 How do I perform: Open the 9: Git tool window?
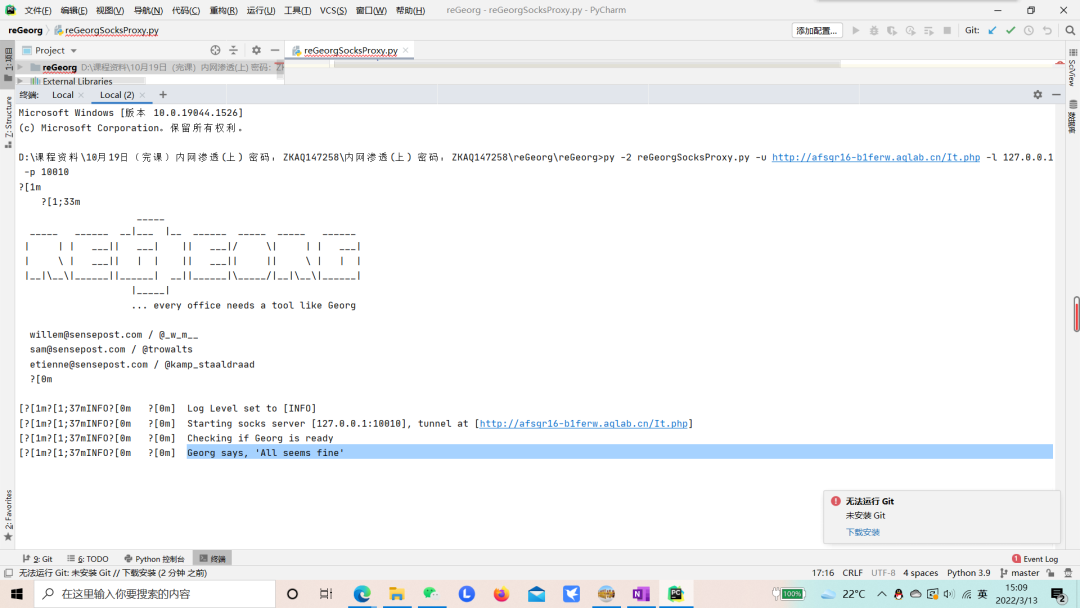[38, 558]
